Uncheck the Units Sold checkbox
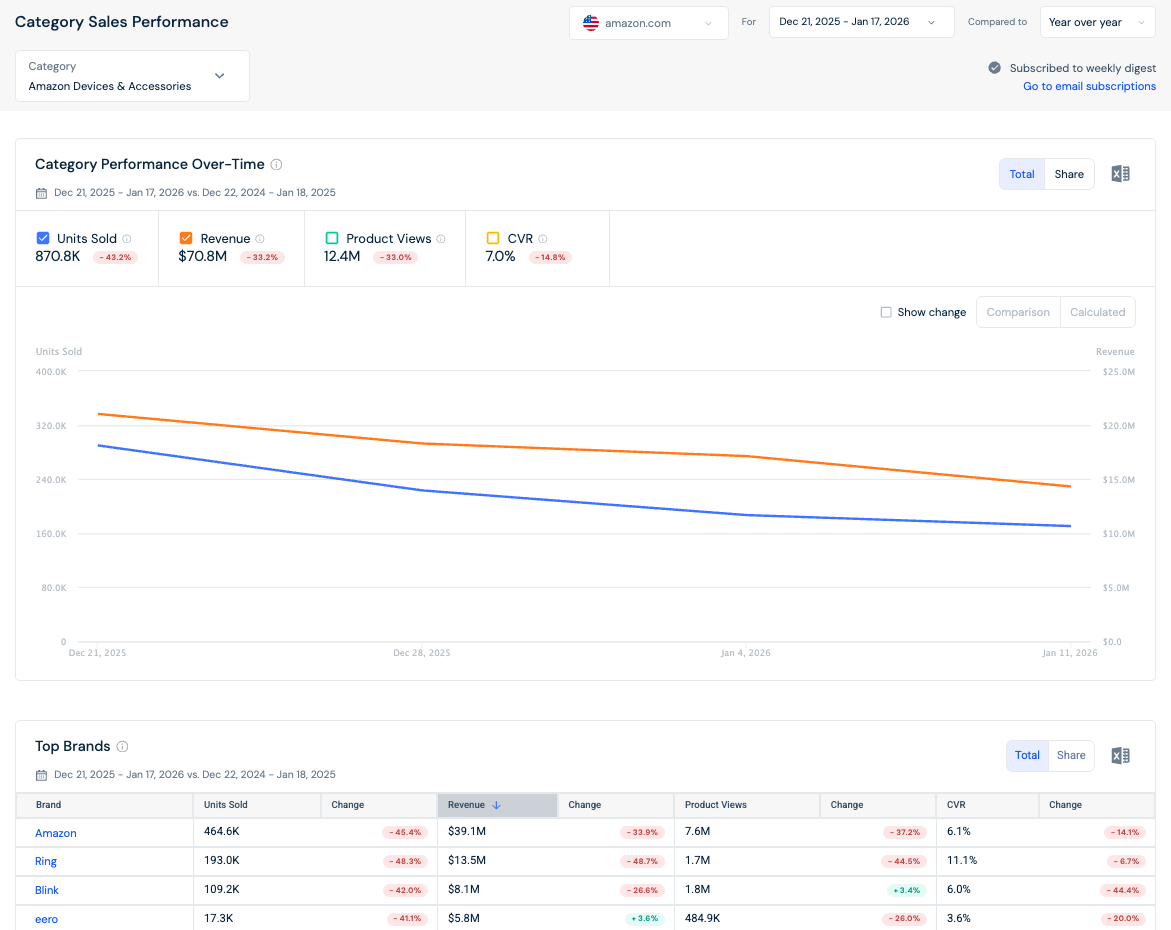The image size is (1171, 930). (x=43, y=238)
